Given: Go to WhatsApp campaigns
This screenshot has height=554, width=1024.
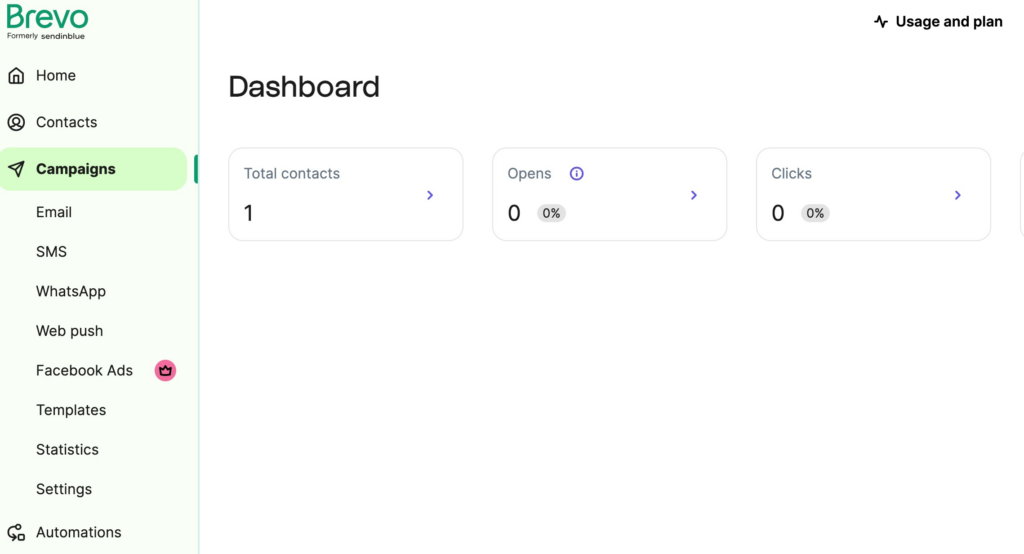Looking at the screenshot, I should (70, 292).
